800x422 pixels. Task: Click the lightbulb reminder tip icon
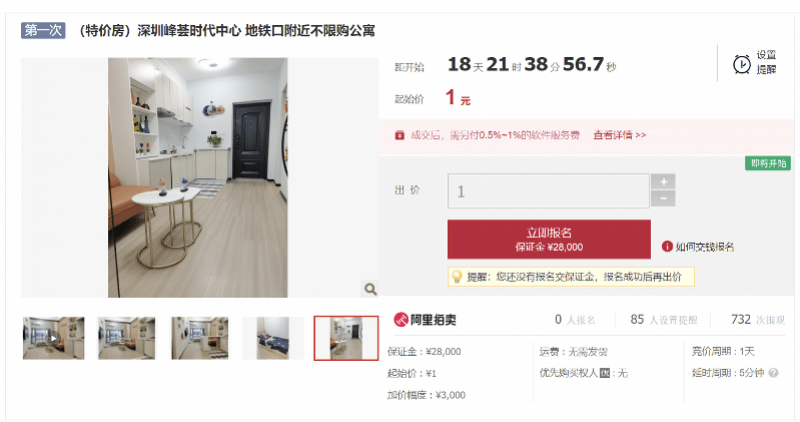pyautogui.click(x=457, y=277)
